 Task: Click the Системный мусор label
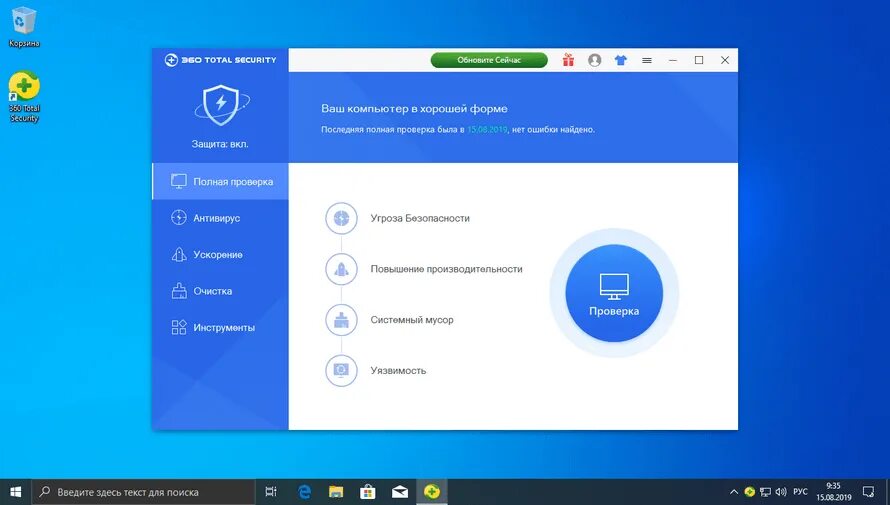click(412, 319)
